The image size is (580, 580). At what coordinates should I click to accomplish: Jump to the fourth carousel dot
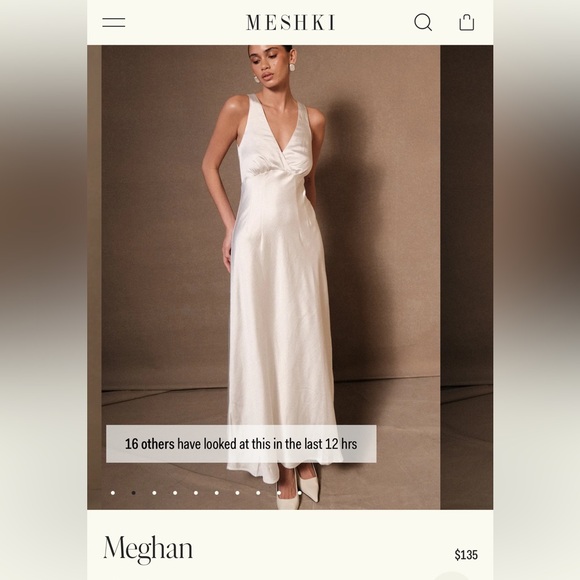click(175, 493)
